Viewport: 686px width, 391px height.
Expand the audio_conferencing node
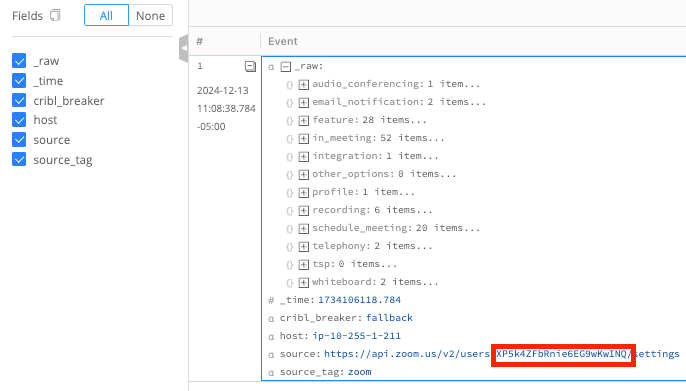pos(304,84)
